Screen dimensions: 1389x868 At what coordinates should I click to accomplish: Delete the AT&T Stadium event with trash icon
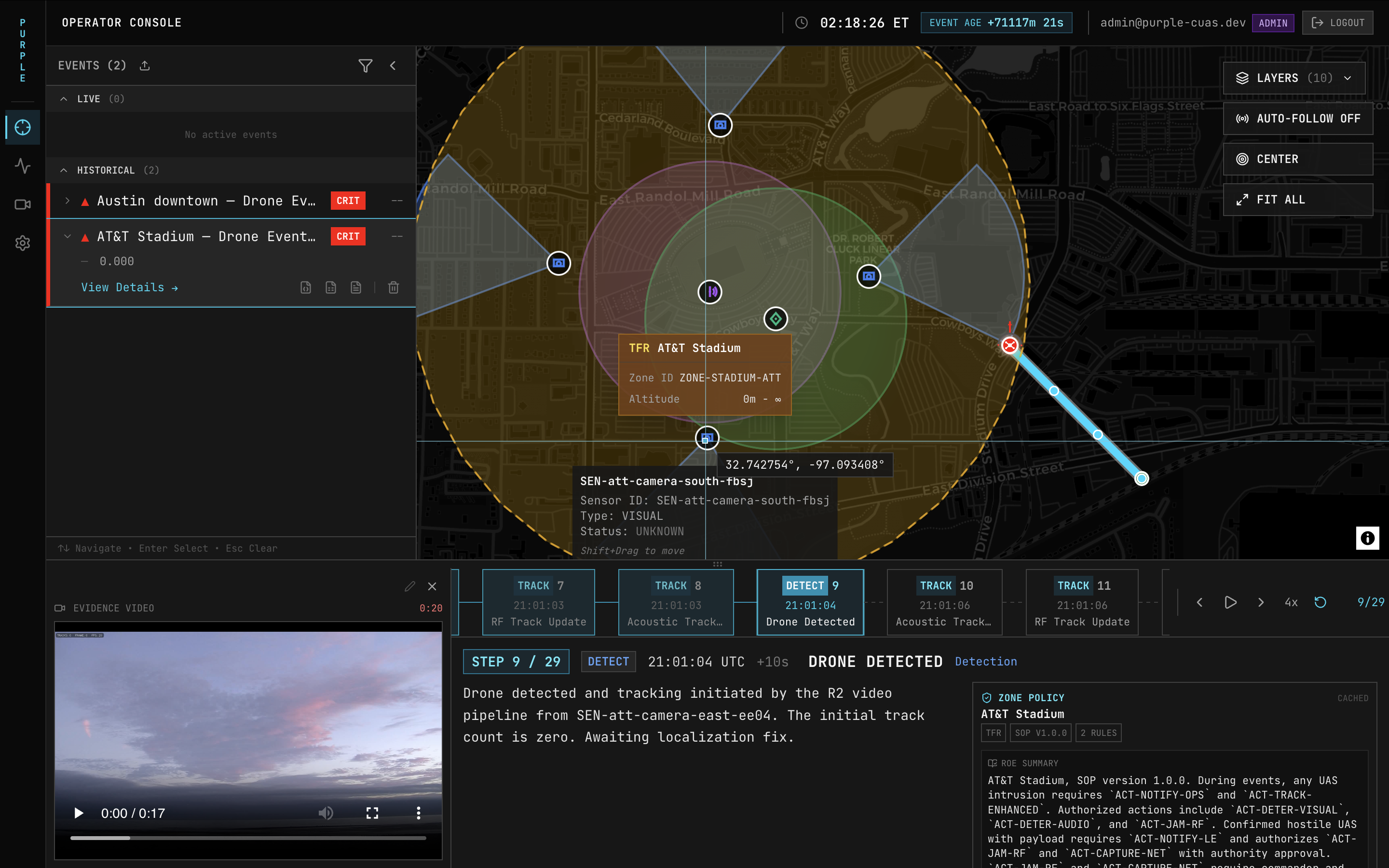[394, 287]
